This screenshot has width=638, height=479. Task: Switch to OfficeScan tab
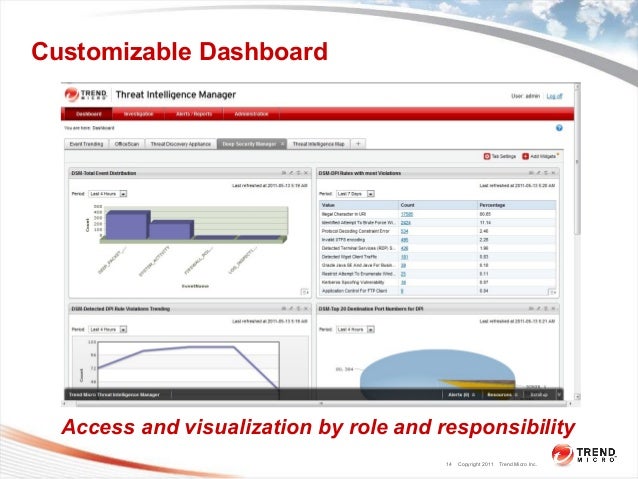click(127, 144)
